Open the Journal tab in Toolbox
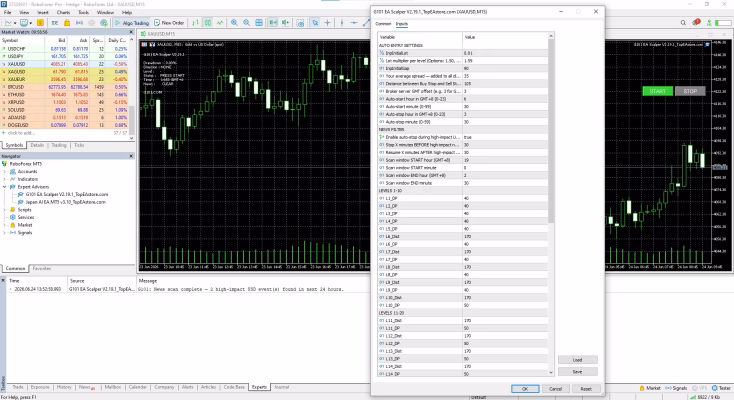This screenshot has height=400, width=734. click(281, 387)
